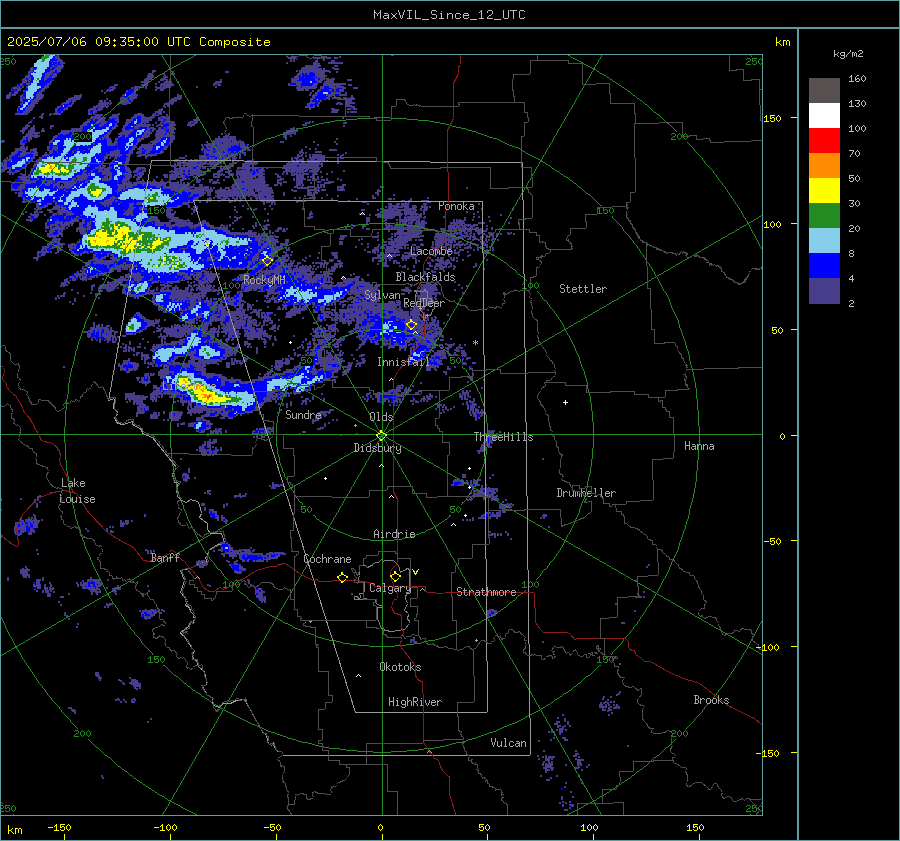Image resolution: width=900 pixels, height=841 pixels.
Task: Click the Sundre town label
Action: (x=303, y=415)
